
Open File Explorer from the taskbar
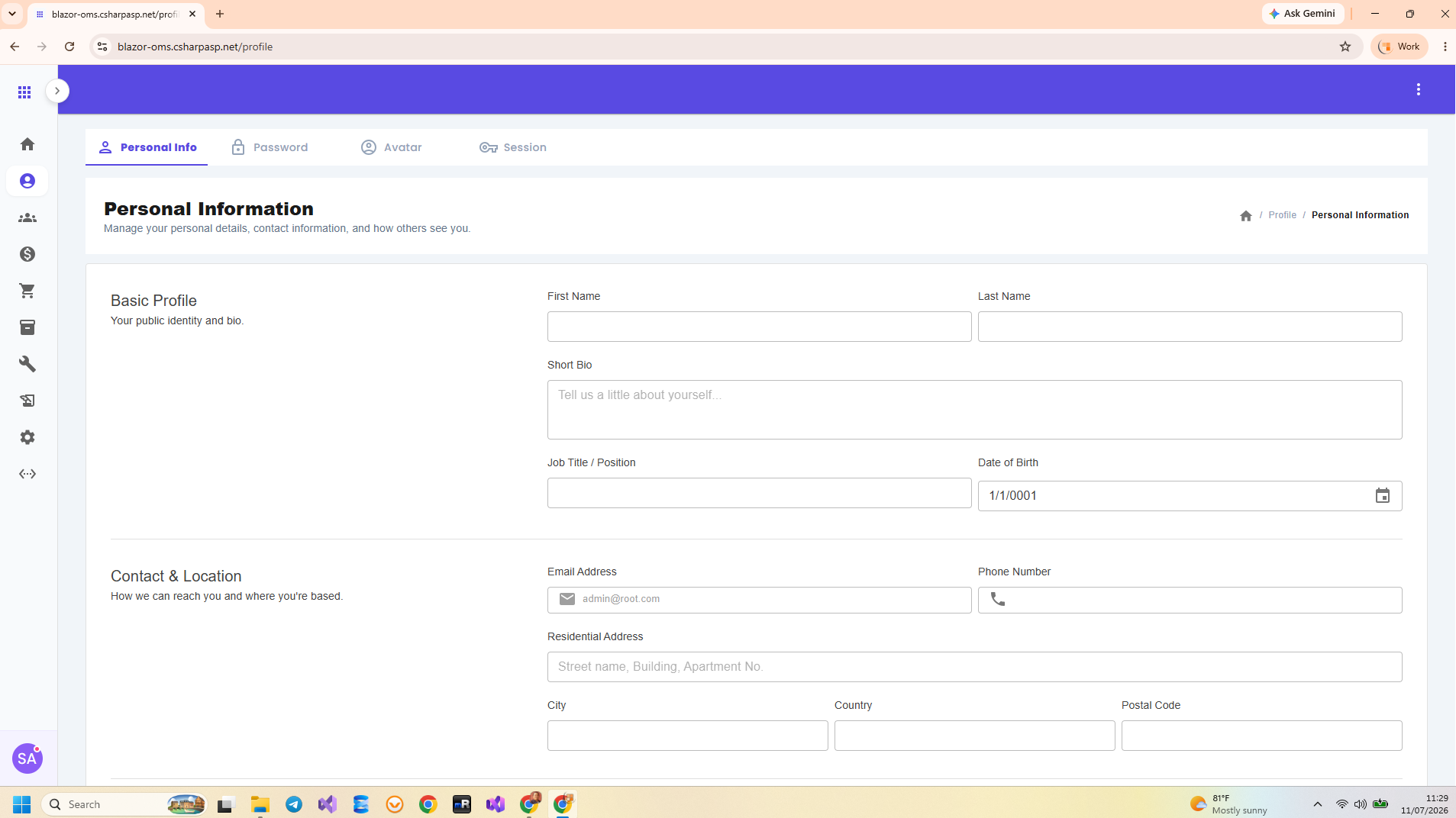pos(260,804)
